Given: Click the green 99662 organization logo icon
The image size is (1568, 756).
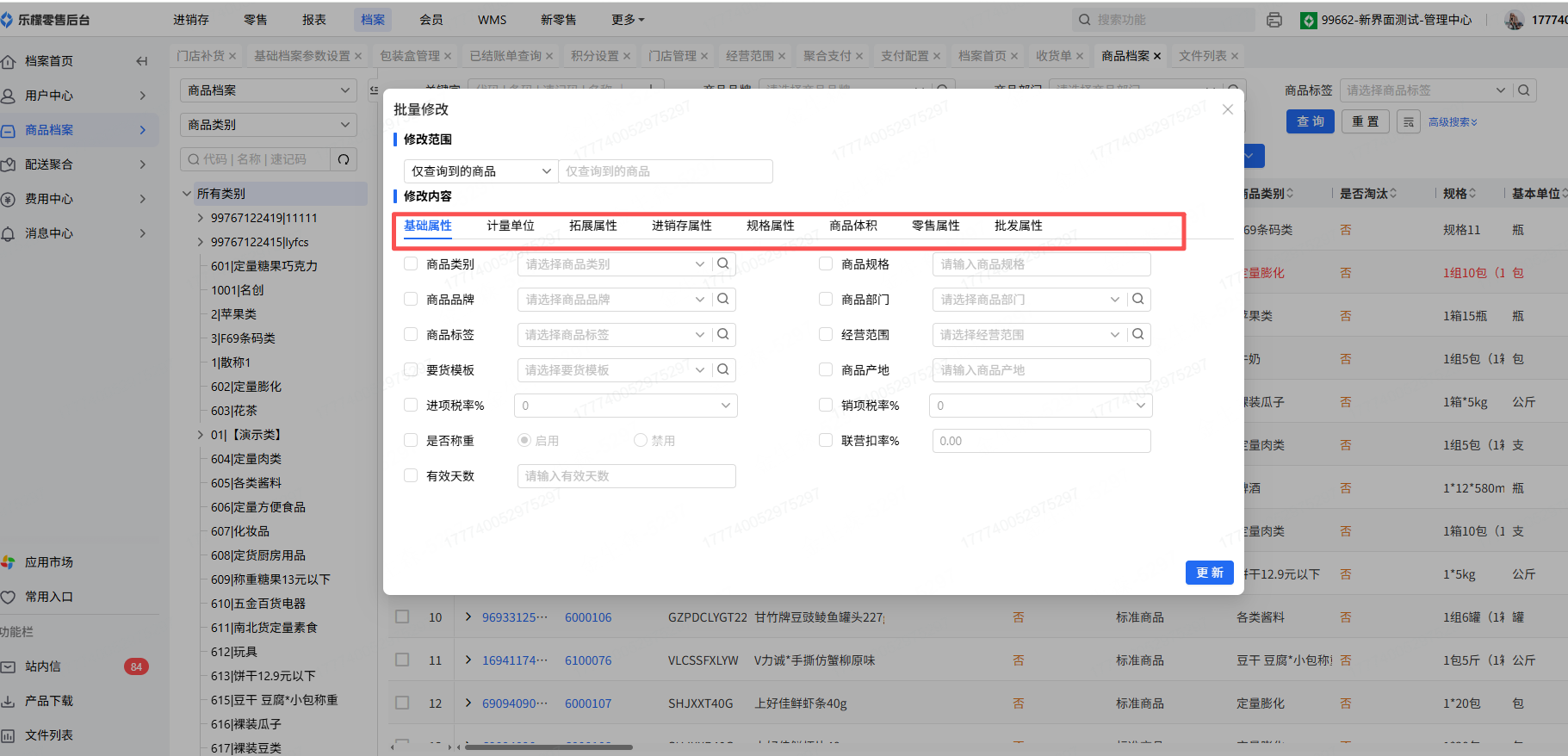Looking at the screenshot, I should (x=1309, y=20).
